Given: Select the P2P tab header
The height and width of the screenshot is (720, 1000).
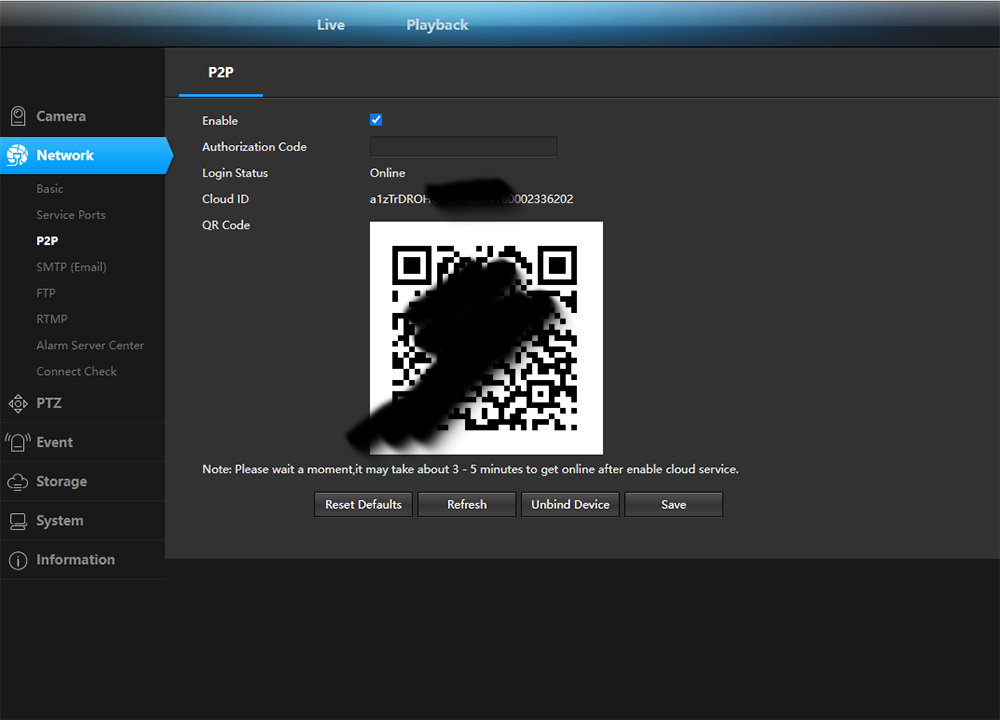Looking at the screenshot, I should click(220, 72).
